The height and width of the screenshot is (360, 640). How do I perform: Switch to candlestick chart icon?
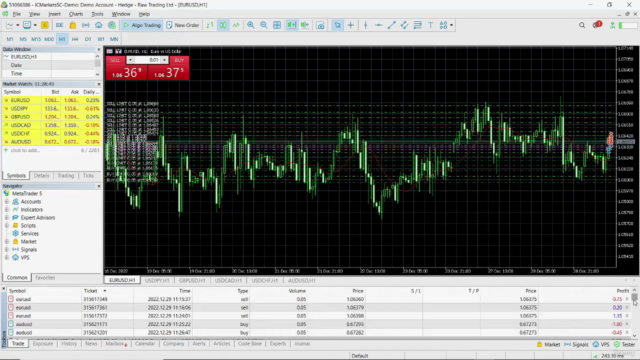[223, 25]
